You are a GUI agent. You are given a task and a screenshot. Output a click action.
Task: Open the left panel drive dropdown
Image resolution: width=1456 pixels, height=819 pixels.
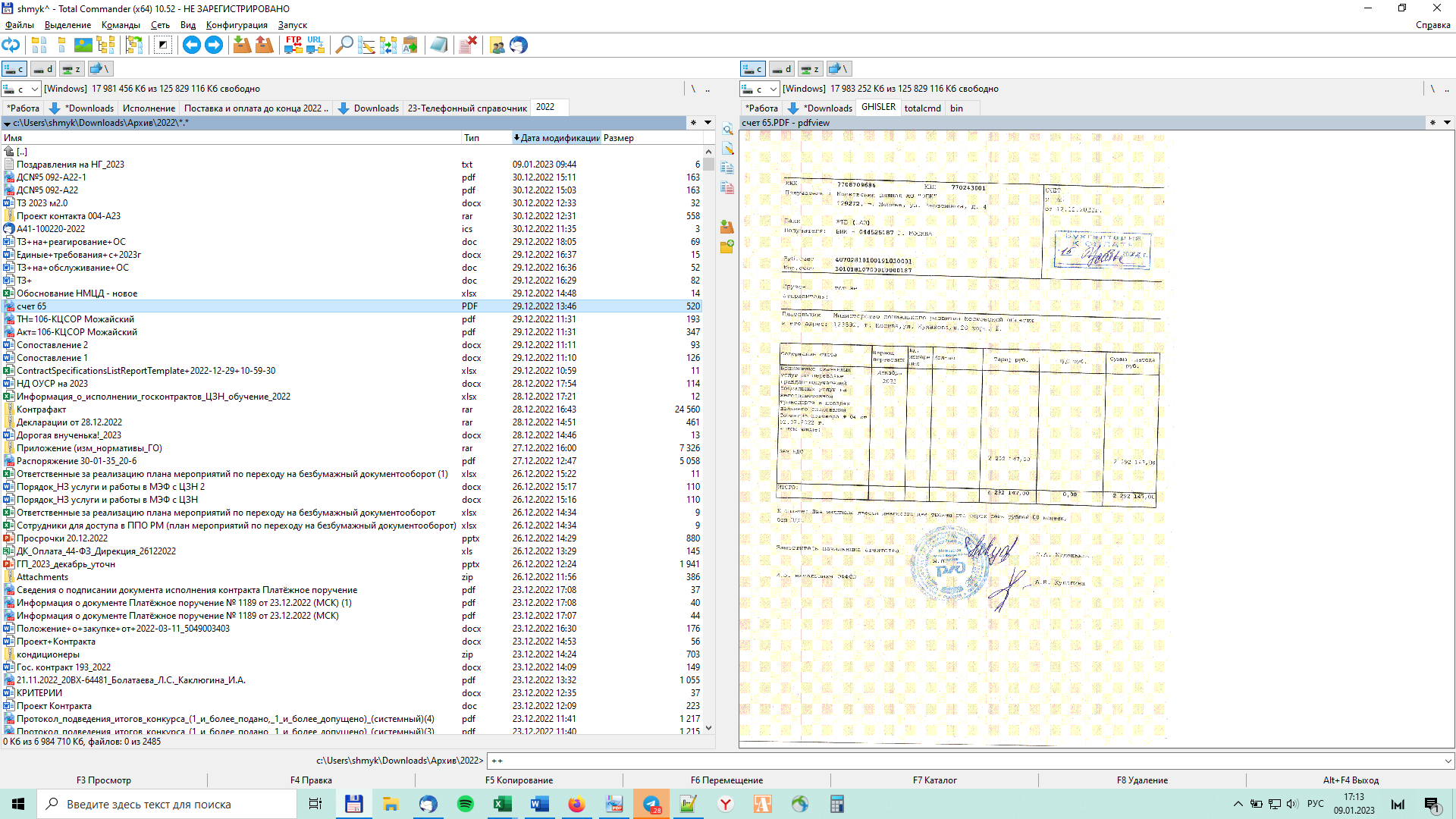pos(35,89)
